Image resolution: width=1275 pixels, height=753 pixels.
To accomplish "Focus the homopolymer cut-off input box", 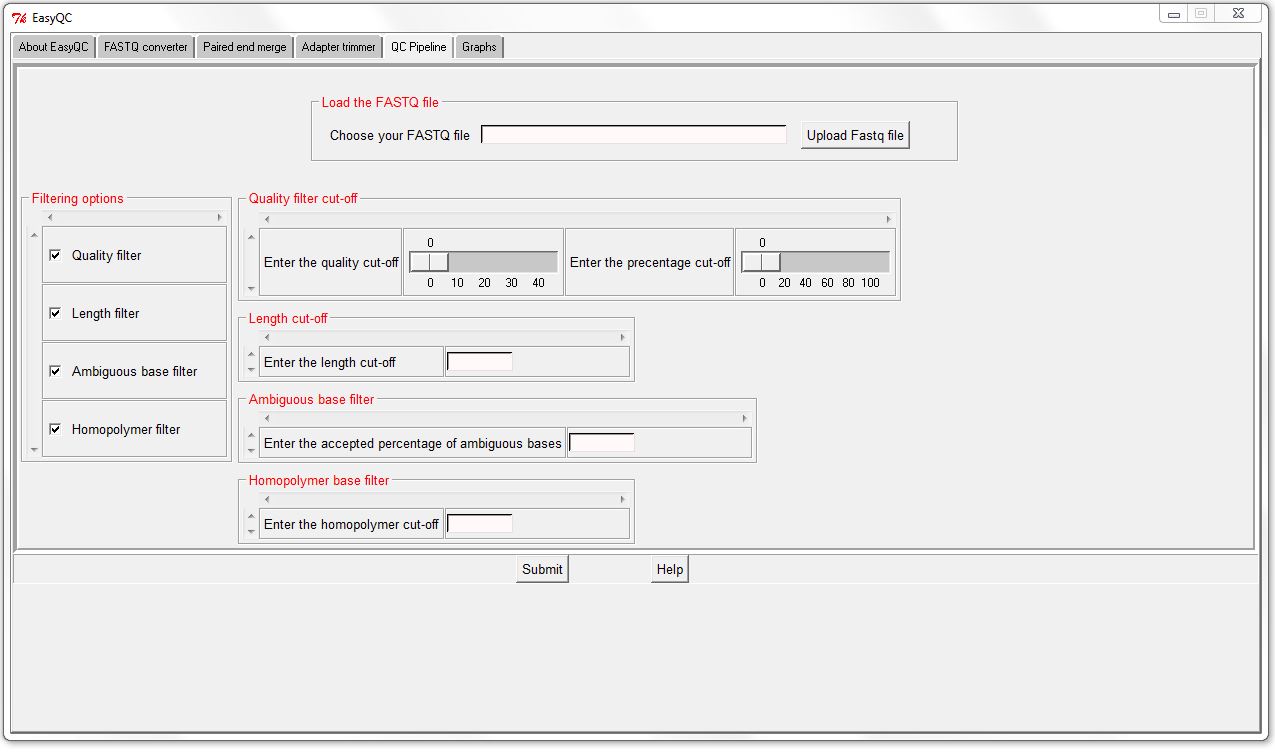I will coord(480,524).
